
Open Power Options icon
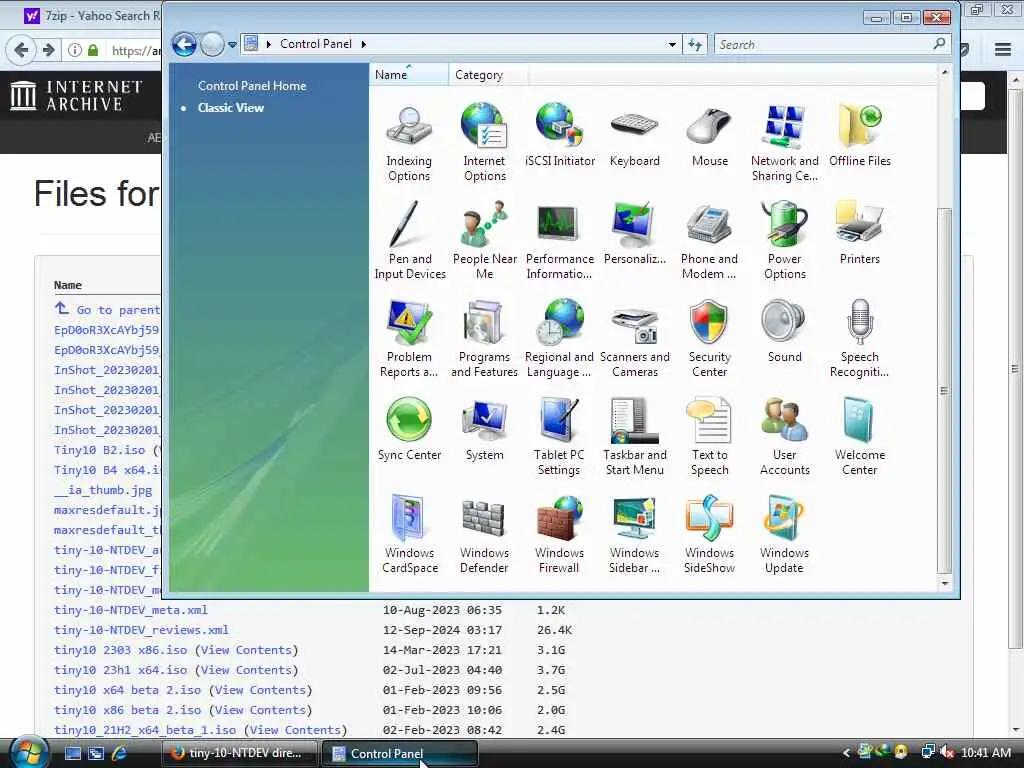pos(784,240)
